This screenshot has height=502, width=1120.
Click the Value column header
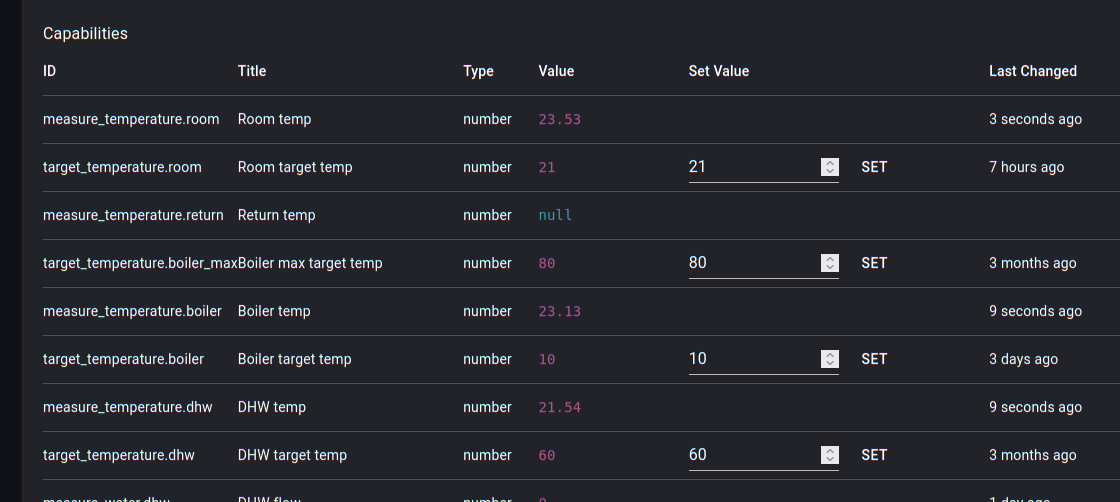556,72
